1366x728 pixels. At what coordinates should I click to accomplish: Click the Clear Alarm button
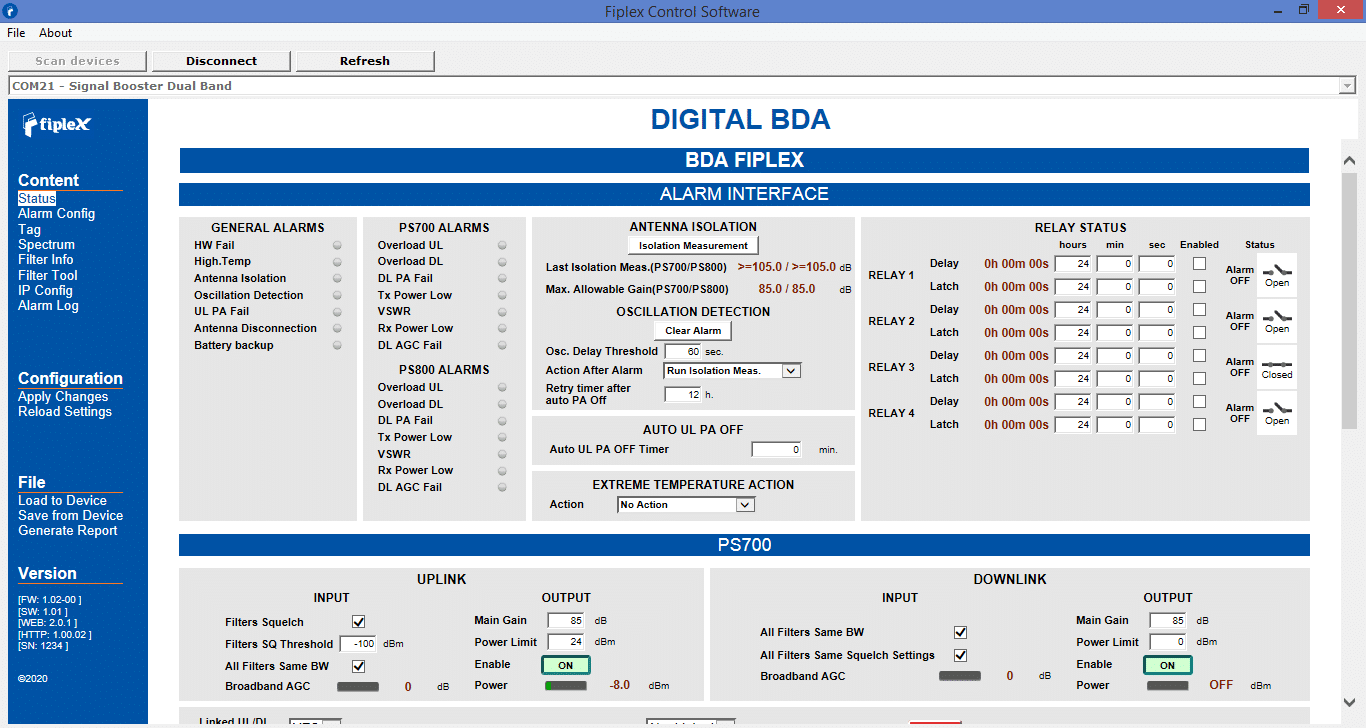click(694, 331)
